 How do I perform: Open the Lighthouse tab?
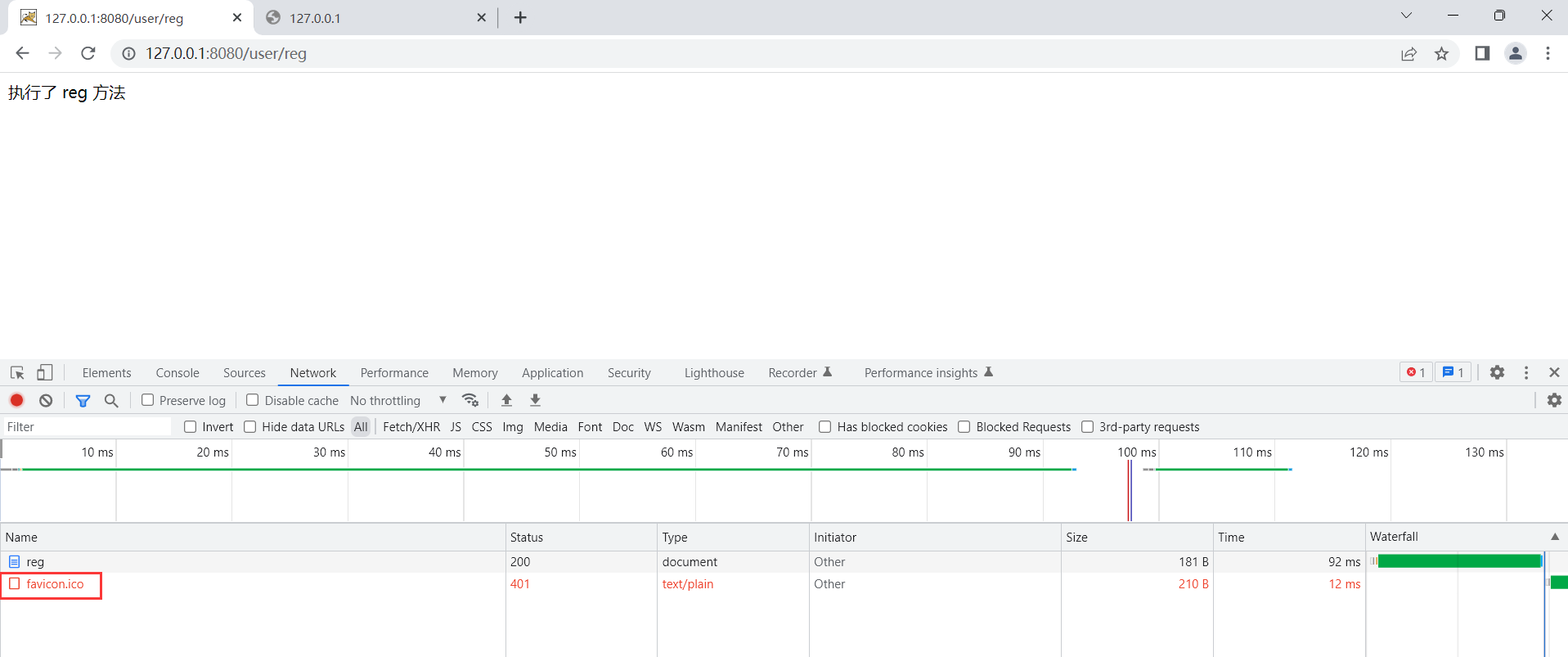(x=714, y=373)
